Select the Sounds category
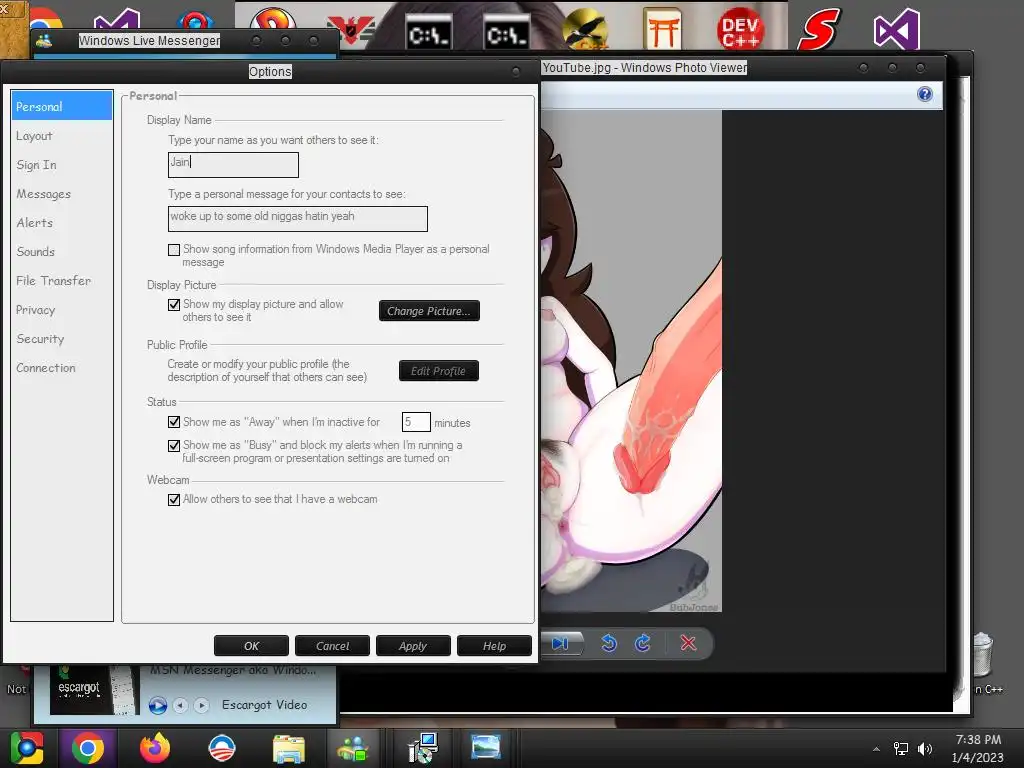Screen dimensions: 1024x768 pyautogui.click(x=61, y=251)
